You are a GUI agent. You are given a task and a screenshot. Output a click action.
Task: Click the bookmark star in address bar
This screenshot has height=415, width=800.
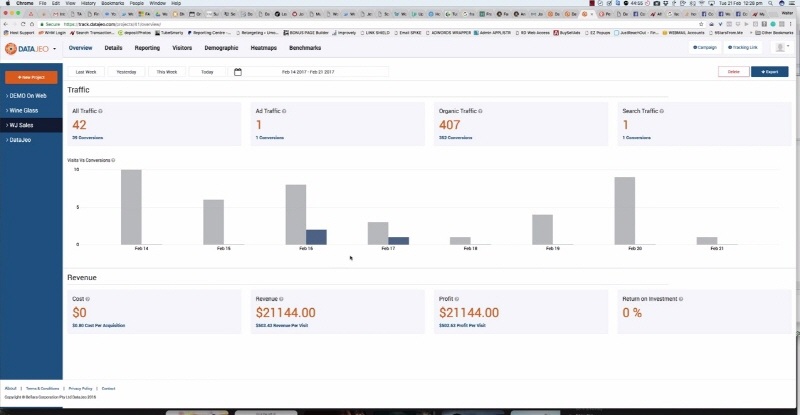click(x=702, y=24)
